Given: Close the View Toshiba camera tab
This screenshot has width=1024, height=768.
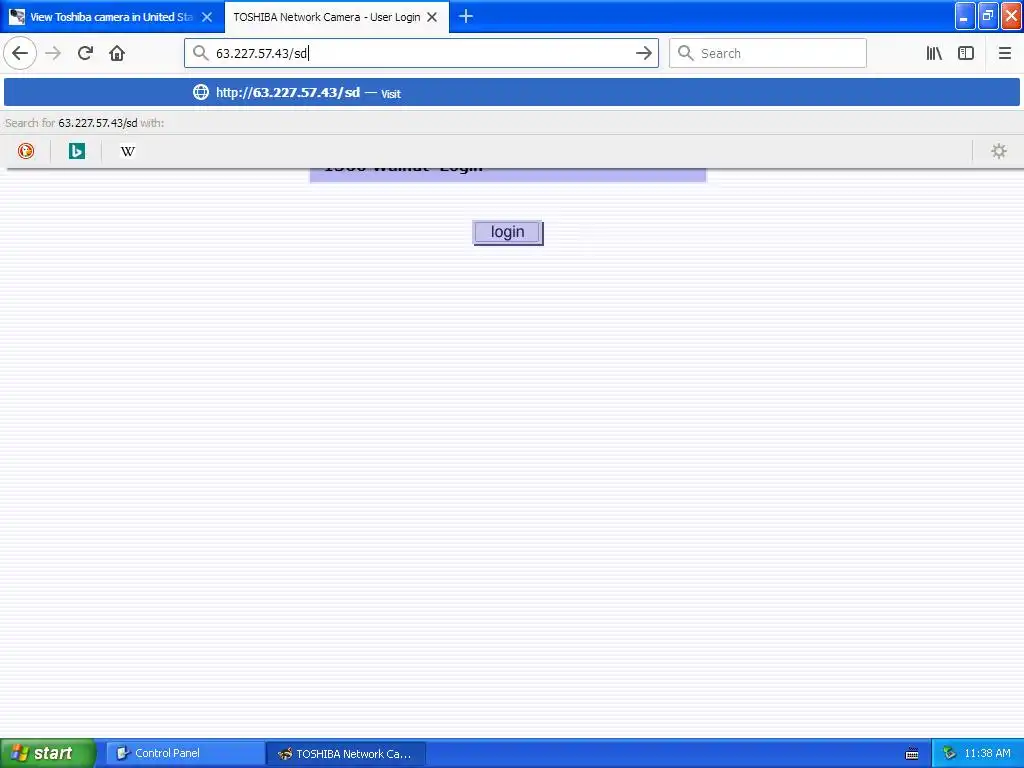Looking at the screenshot, I should coord(207,17).
